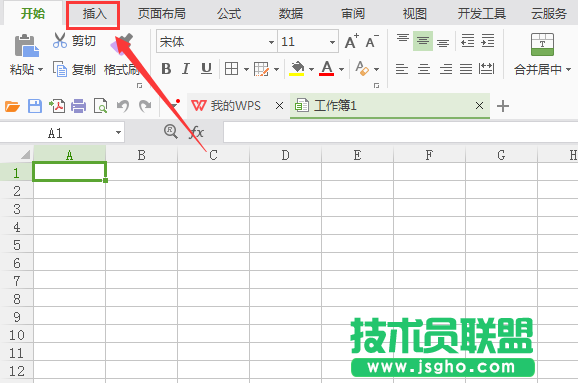Open the font name dropdown

pos(271,42)
